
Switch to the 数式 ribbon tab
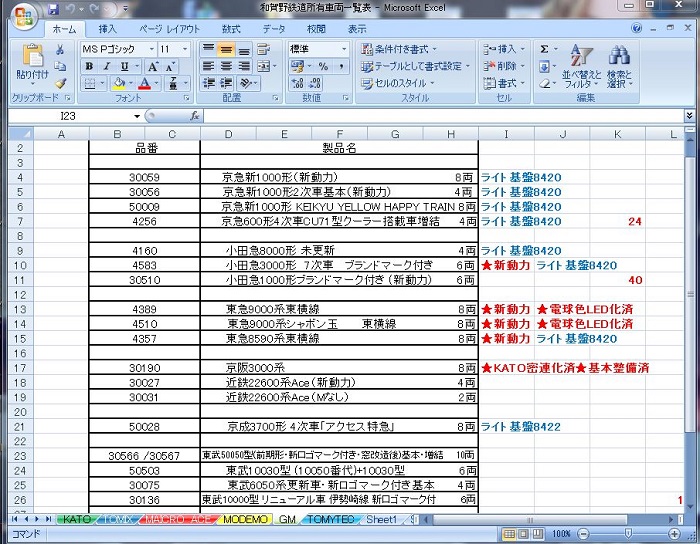tap(231, 29)
